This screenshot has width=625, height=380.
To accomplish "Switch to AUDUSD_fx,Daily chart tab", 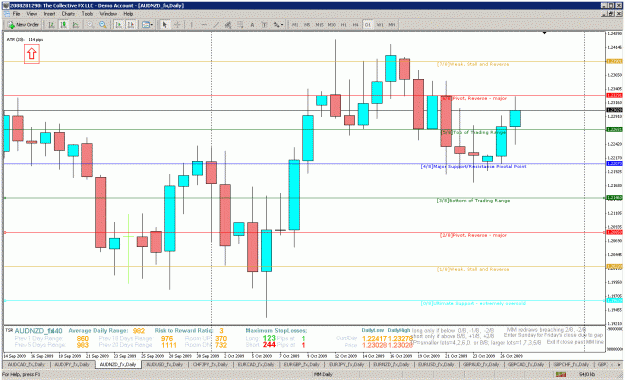I will [x=165, y=364].
